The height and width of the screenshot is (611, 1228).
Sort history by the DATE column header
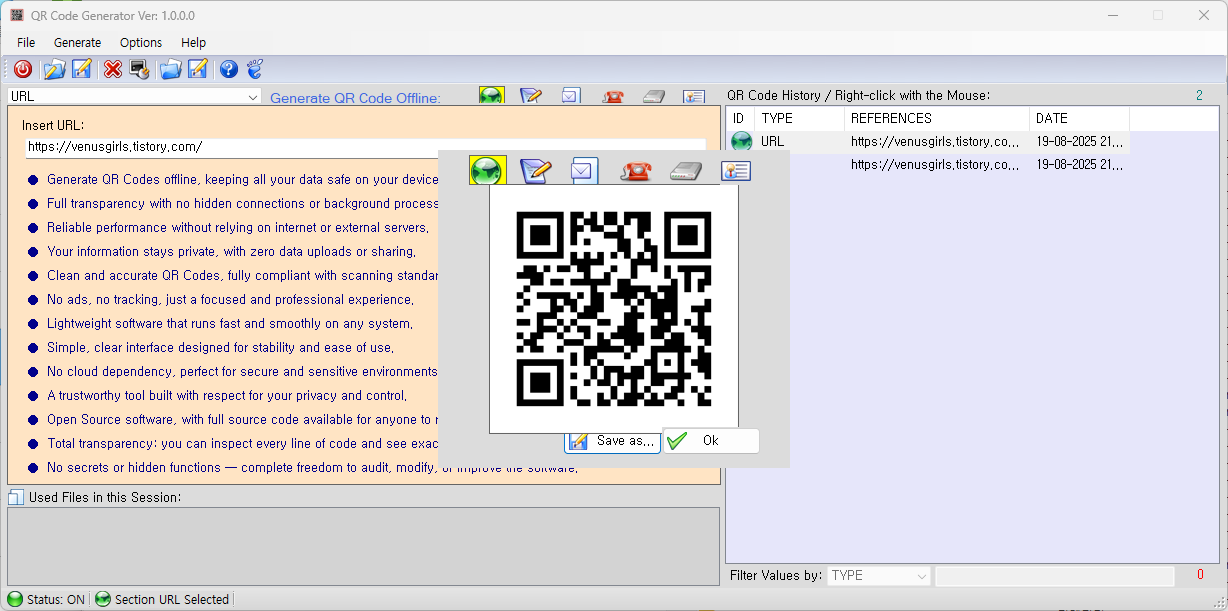pos(1079,118)
